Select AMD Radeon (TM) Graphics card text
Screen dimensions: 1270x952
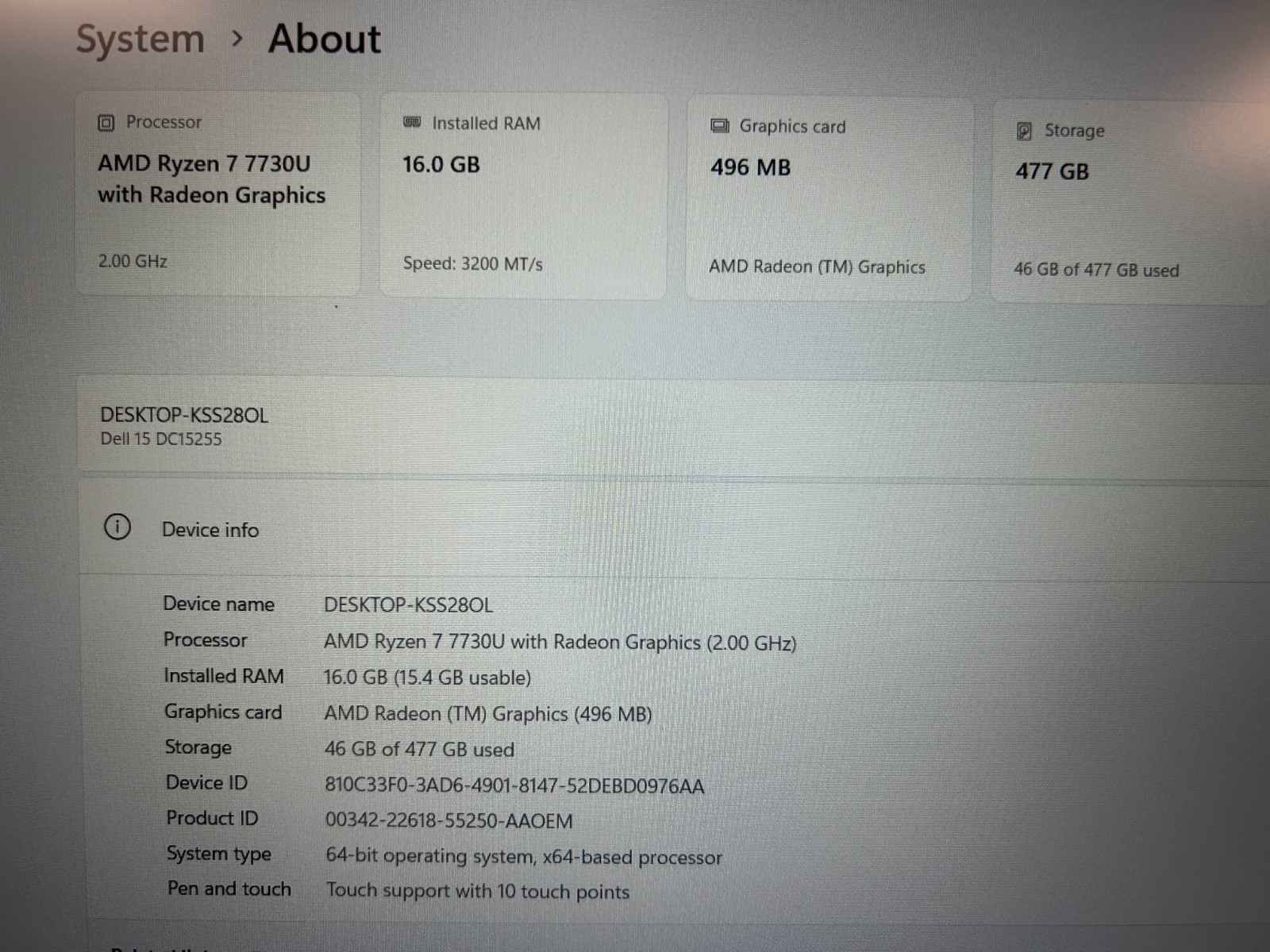[818, 267]
